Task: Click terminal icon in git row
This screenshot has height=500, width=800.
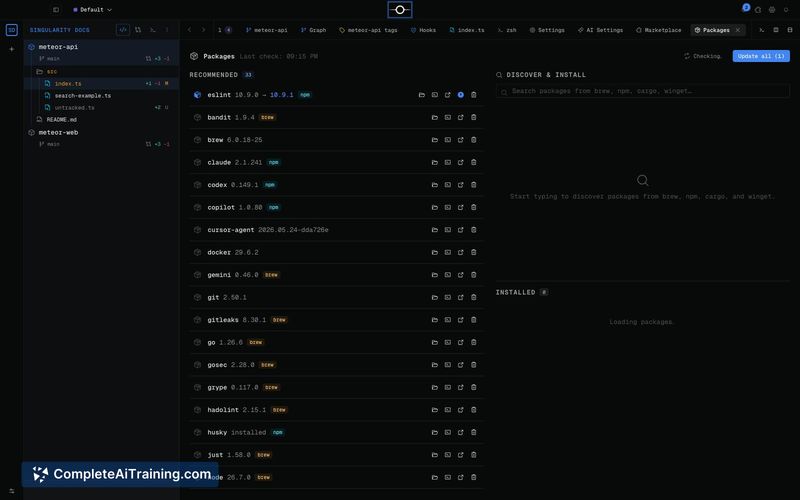Action: pos(447,297)
